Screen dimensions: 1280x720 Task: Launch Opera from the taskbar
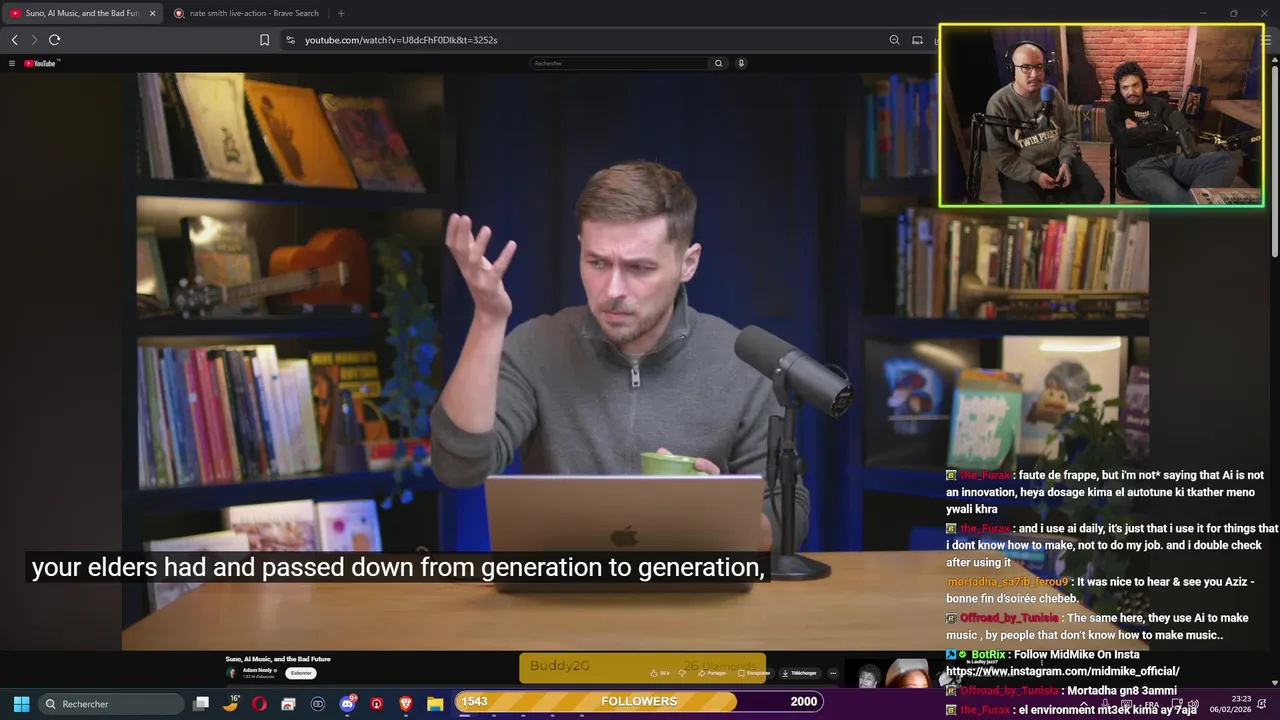pos(260,704)
